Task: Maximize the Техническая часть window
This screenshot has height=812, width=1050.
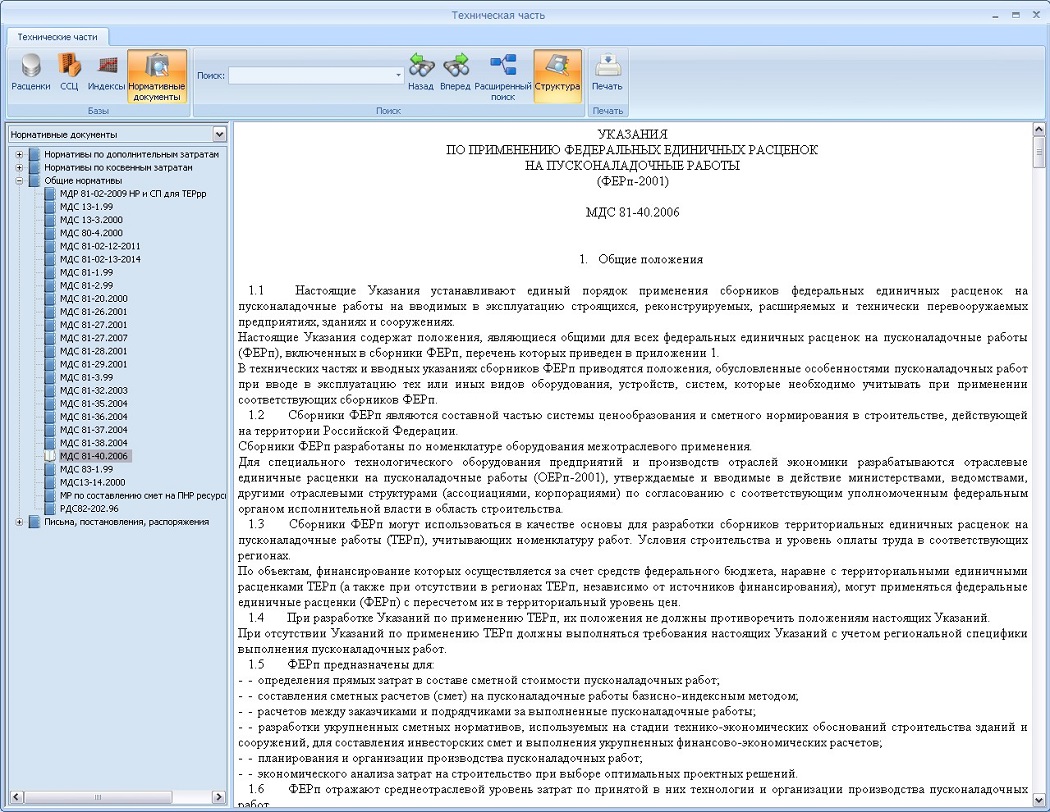Action: pyautogui.click(x=1016, y=15)
